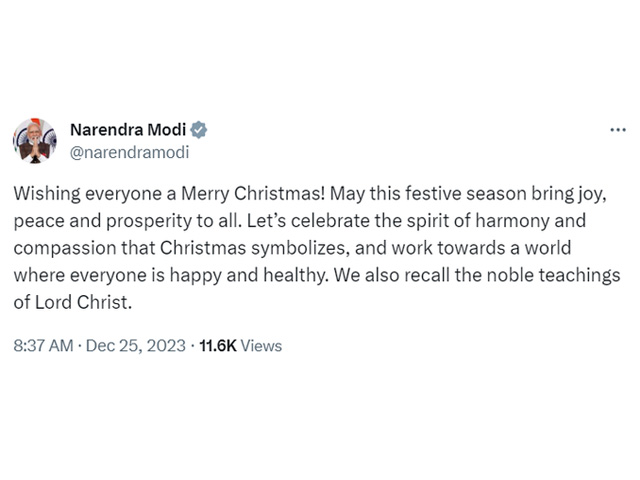Open the Narendra Modi display name link
The image size is (640, 480).
[x=128, y=130]
